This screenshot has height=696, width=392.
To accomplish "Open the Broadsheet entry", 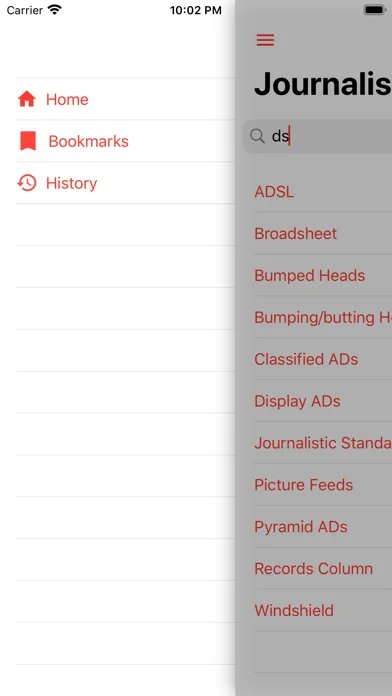I will pyautogui.click(x=323, y=233).
